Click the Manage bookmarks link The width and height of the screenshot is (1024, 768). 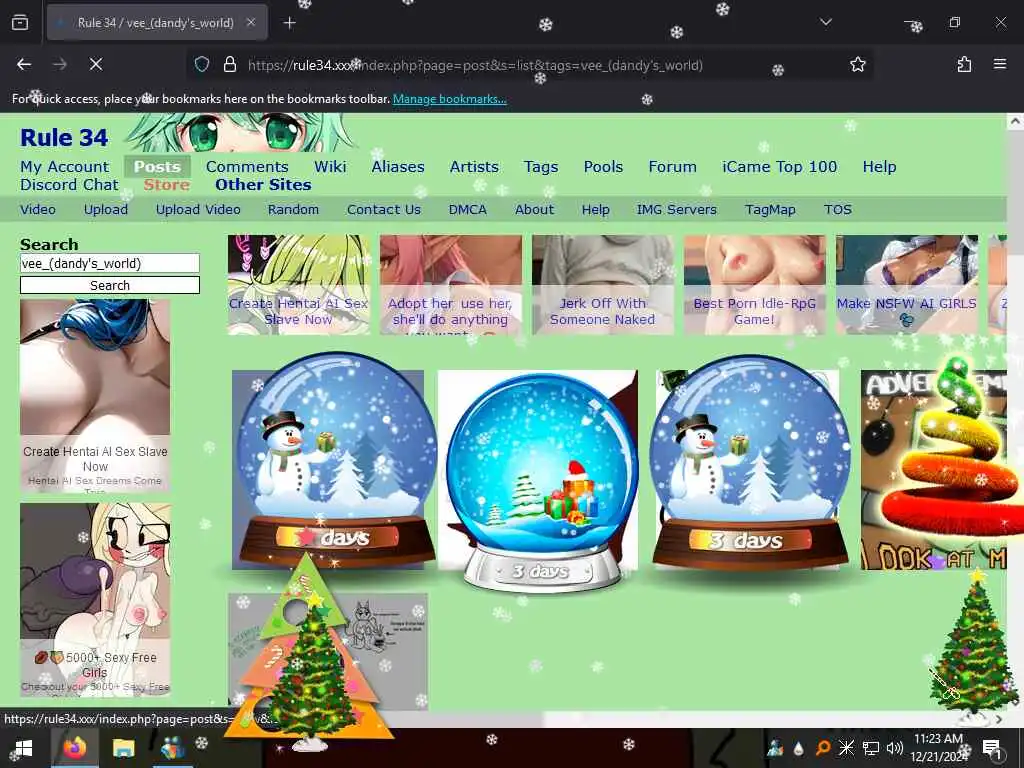point(449,99)
